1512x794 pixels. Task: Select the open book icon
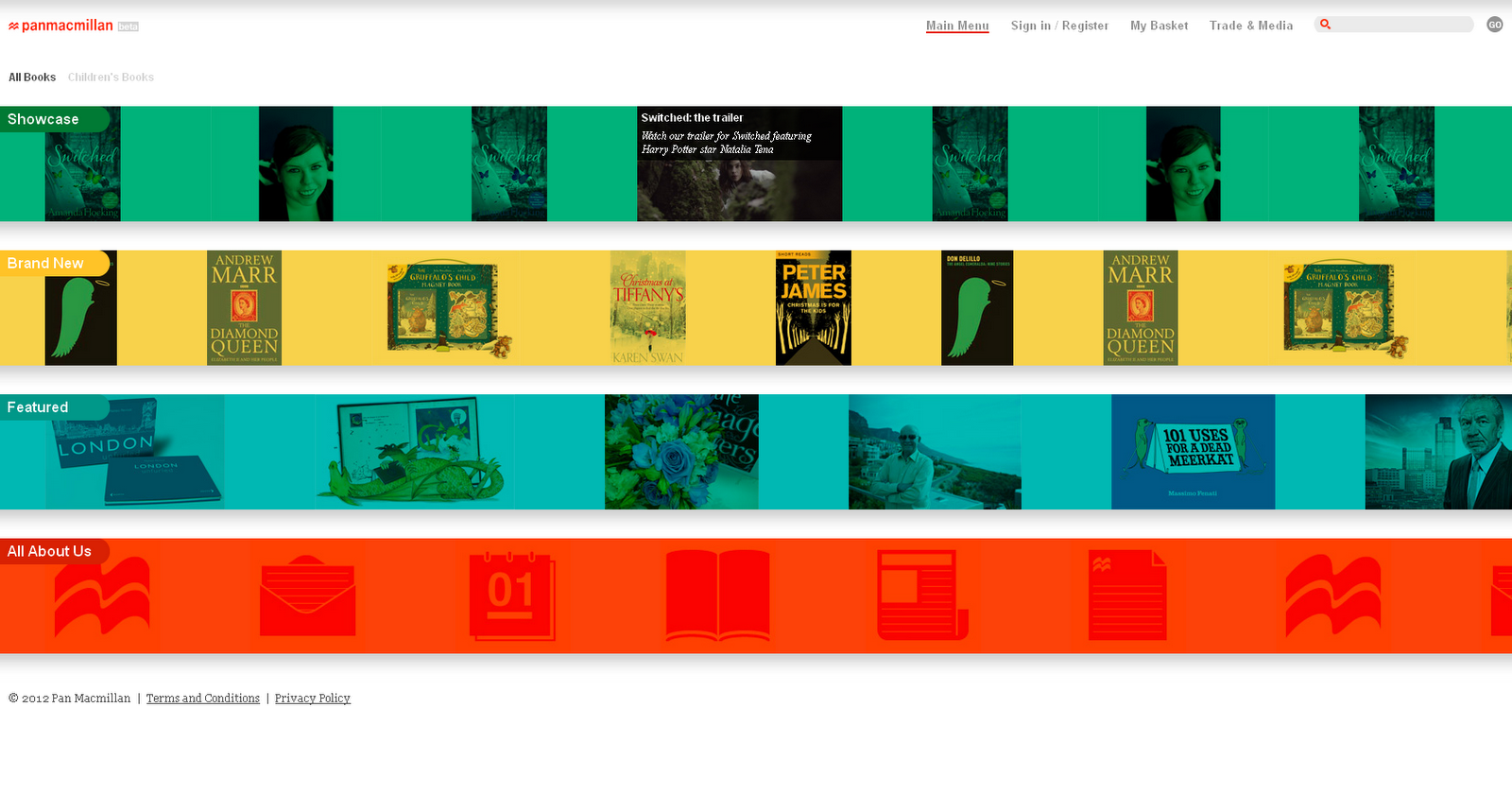point(717,596)
